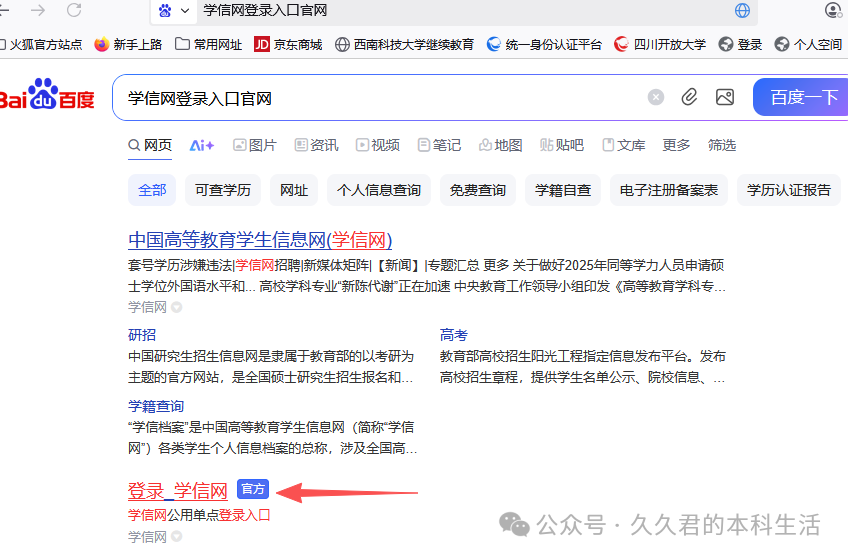Open the 火狐官方站点 bookmark
This screenshot has height=559, width=848.
point(41,44)
